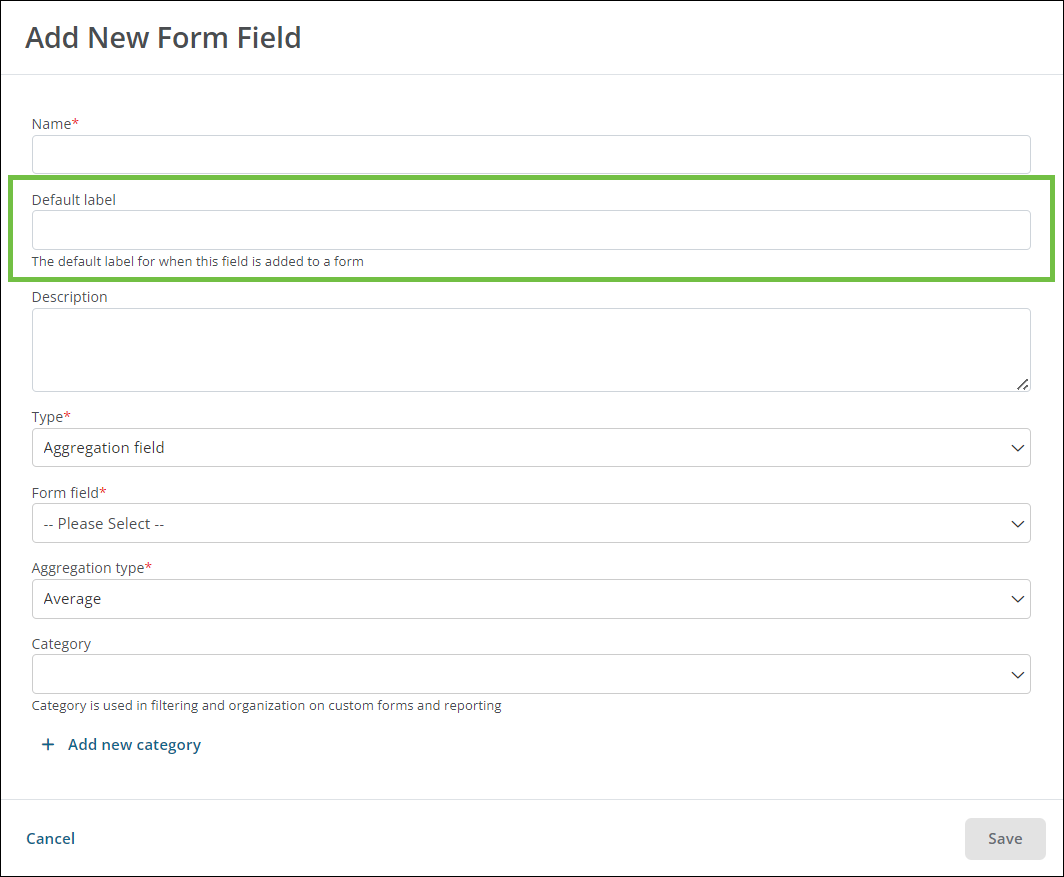The height and width of the screenshot is (877, 1064).
Task: Click inside the Description text area
Action: (531, 350)
